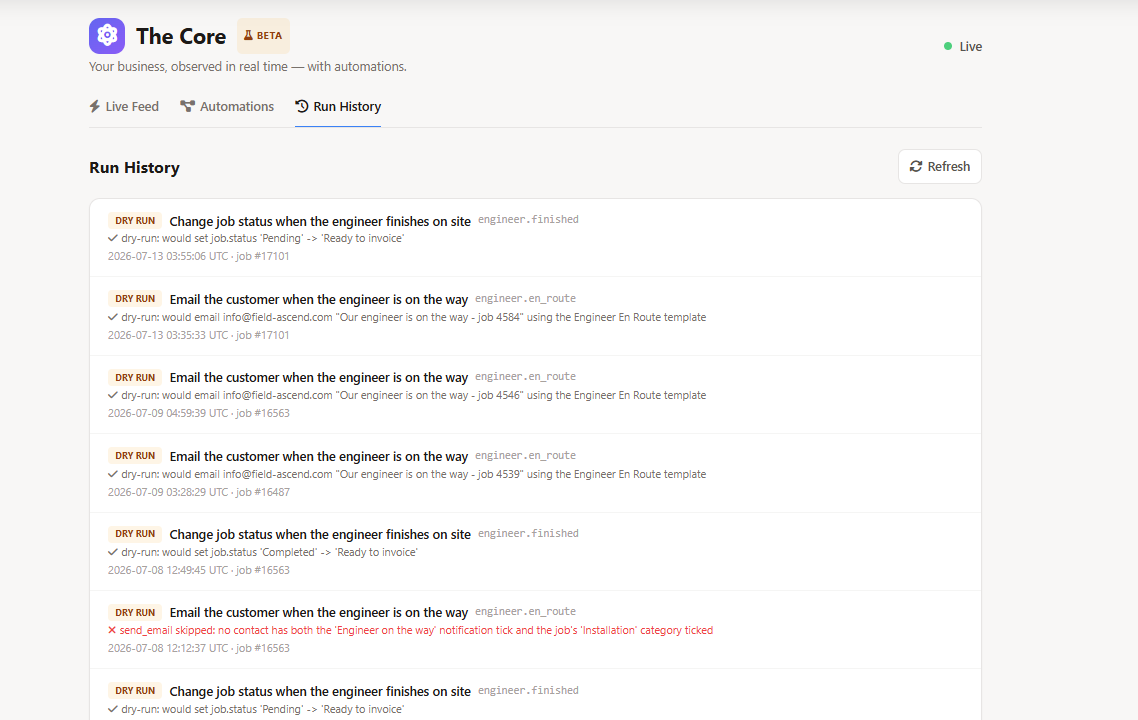This screenshot has width=1138, height=720.
Task: Click the Refresh button
Action: [x=940, y=166]
